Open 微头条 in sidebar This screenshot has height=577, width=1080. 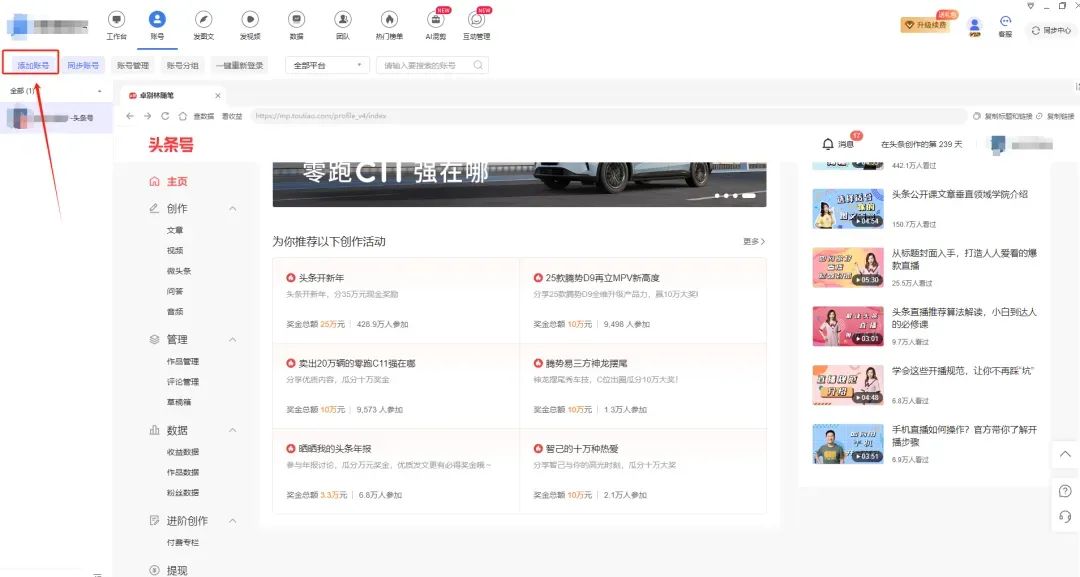click(179, 271)
